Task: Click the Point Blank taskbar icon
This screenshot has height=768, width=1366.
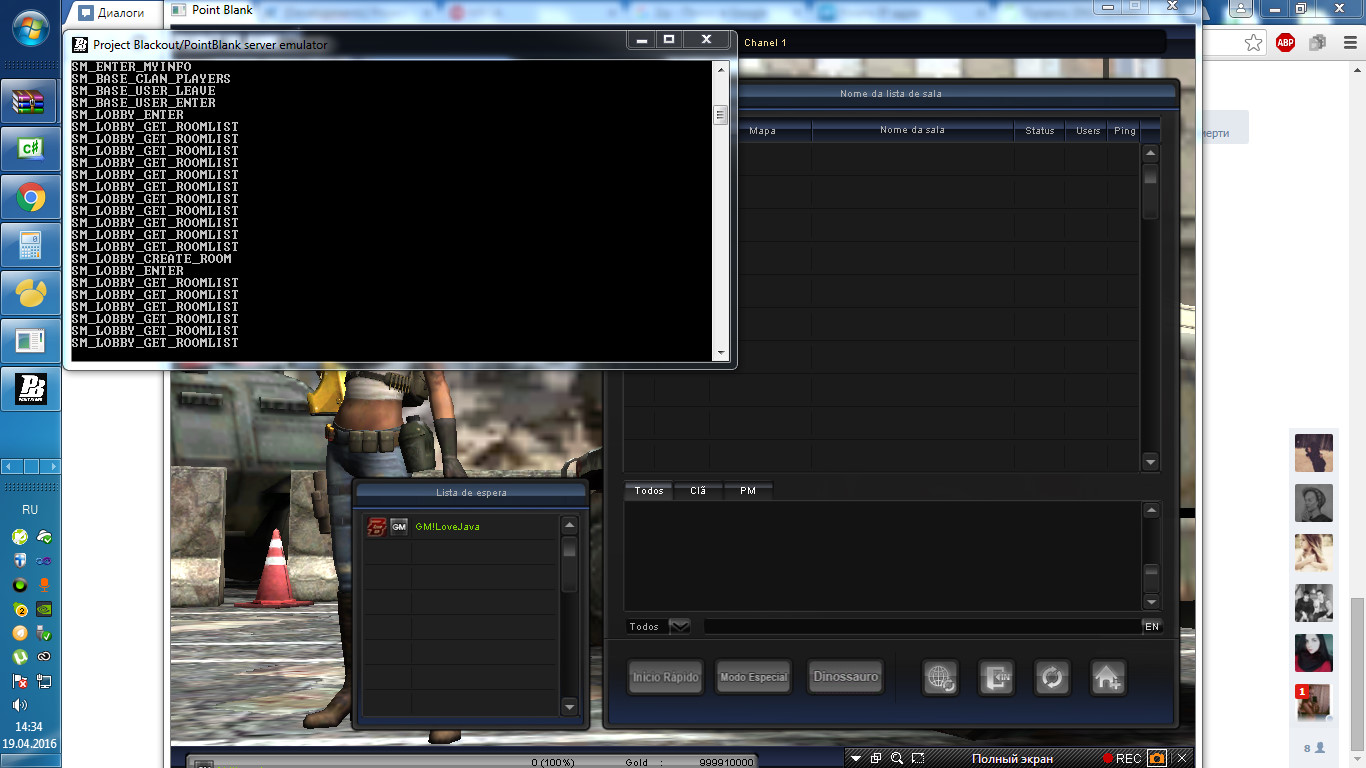Action: point(30,389)
